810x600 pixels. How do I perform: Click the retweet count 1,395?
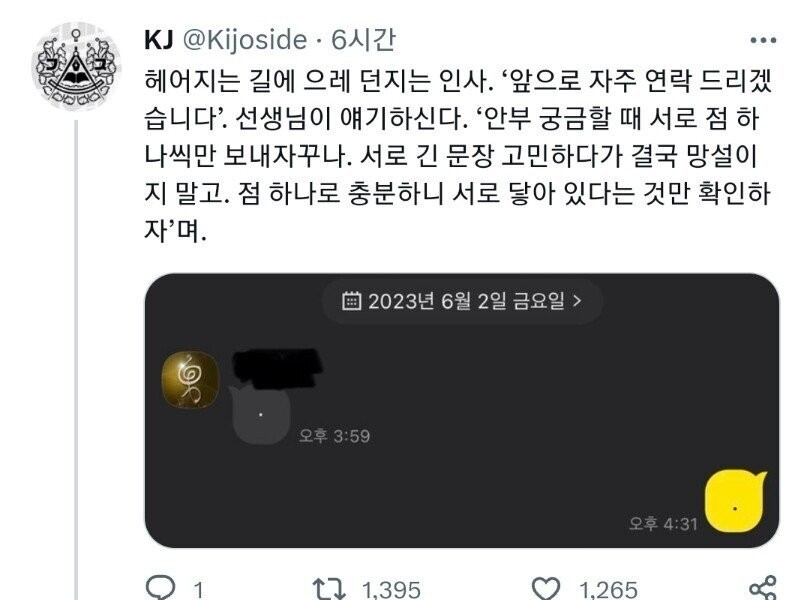click(391, 590)
